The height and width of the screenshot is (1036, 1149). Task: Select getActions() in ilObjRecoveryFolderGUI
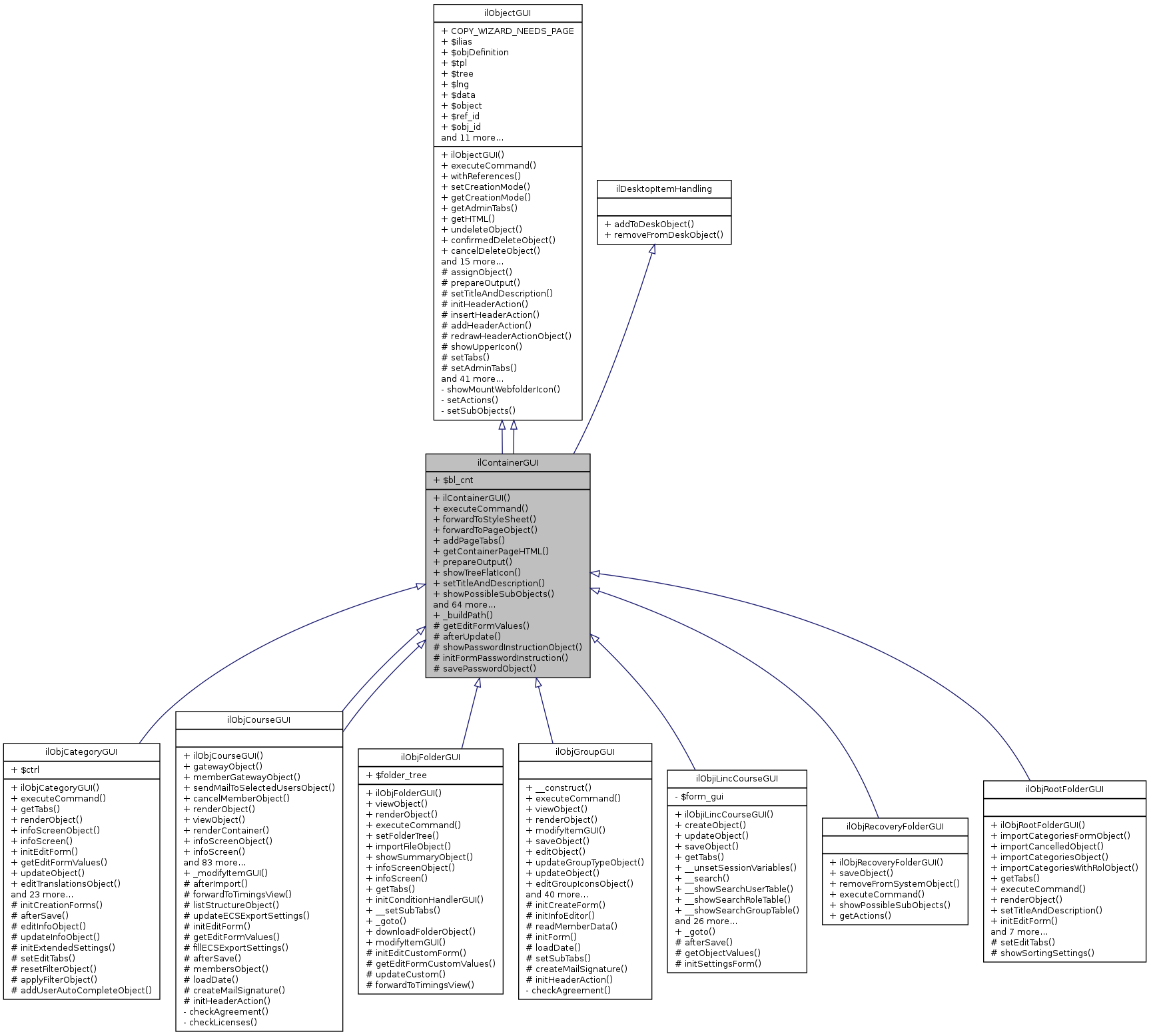860,915
